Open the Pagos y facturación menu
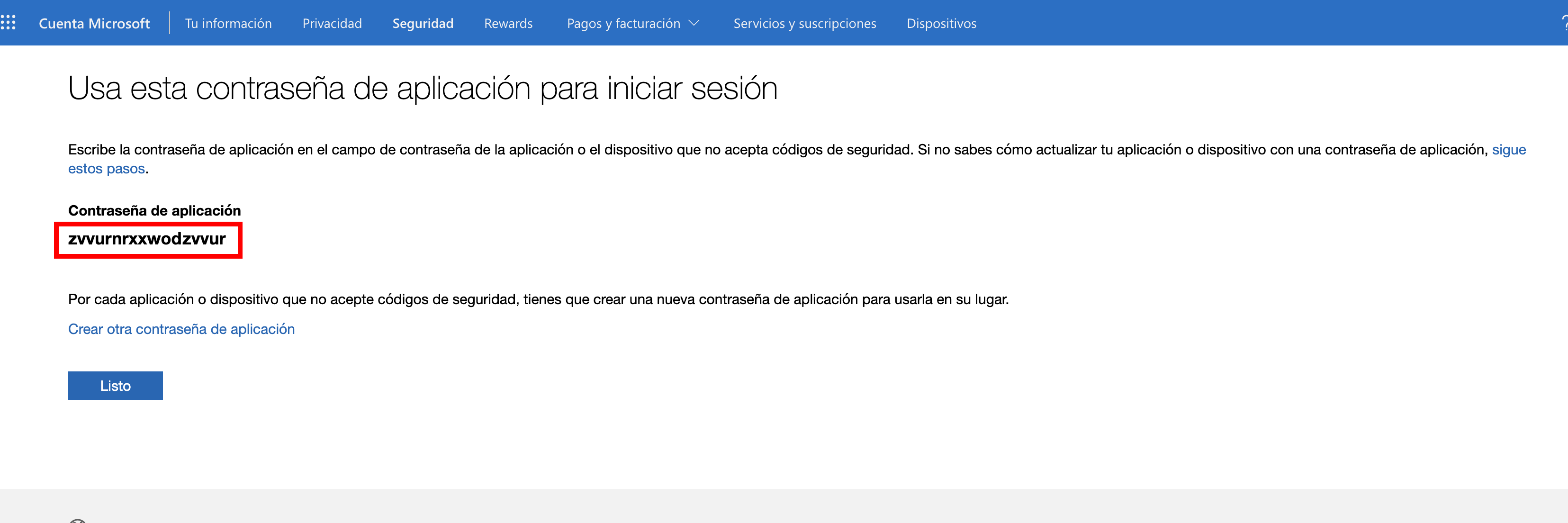Viewport: 1568px width, 523px height. (623, 23)
